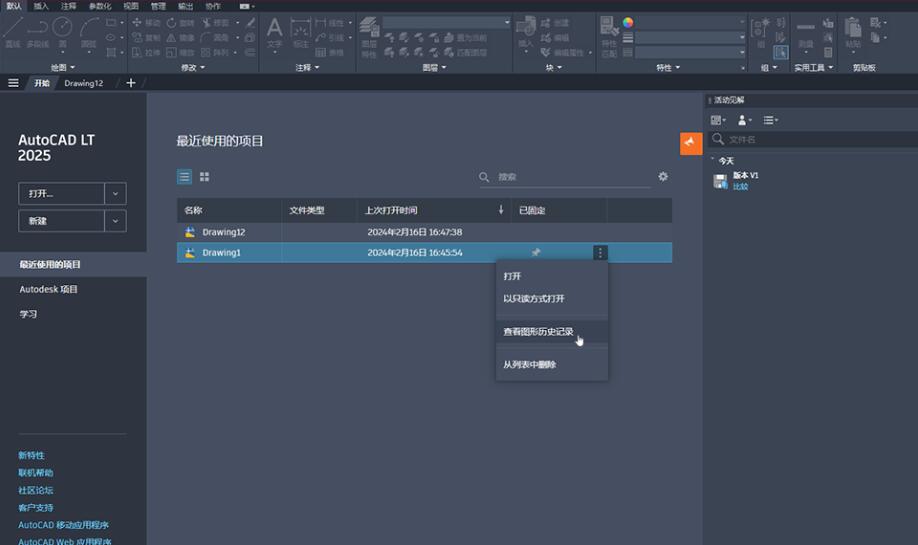Click the Array (阵列) tool icon
918x545 pixels.
[206, 53]
